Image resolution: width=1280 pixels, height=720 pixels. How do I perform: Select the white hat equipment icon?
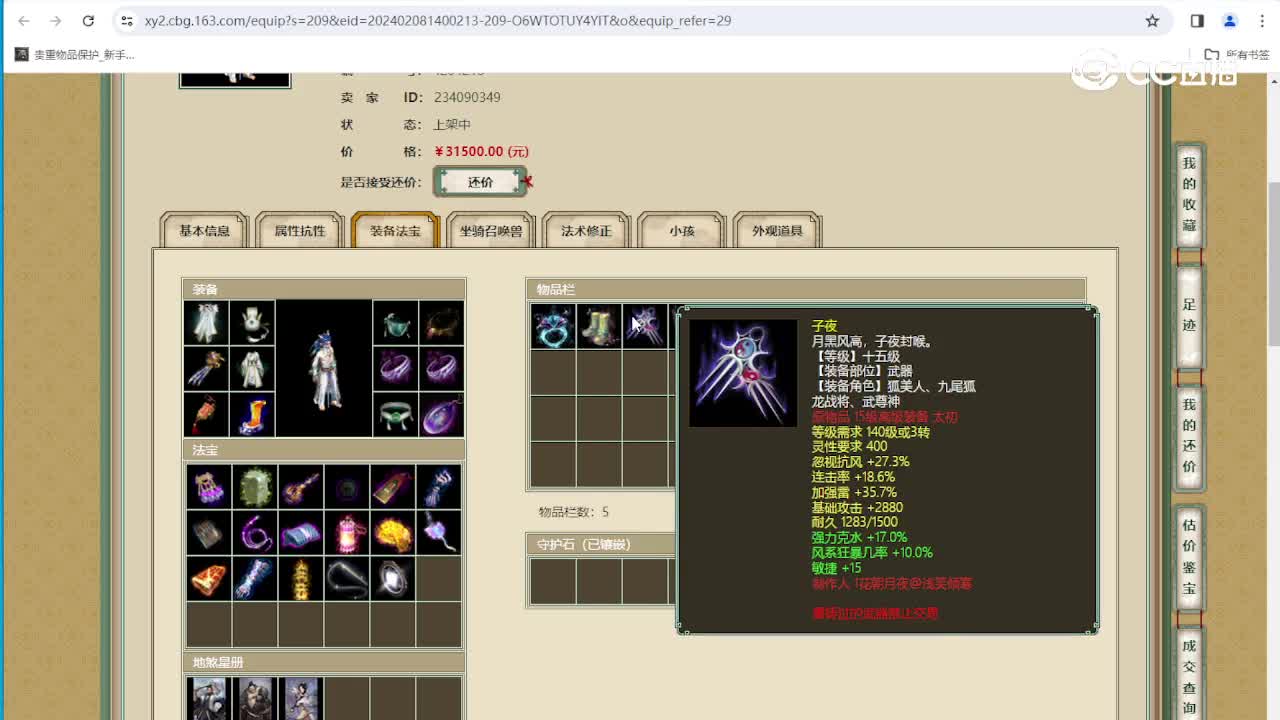click(252, 323)
